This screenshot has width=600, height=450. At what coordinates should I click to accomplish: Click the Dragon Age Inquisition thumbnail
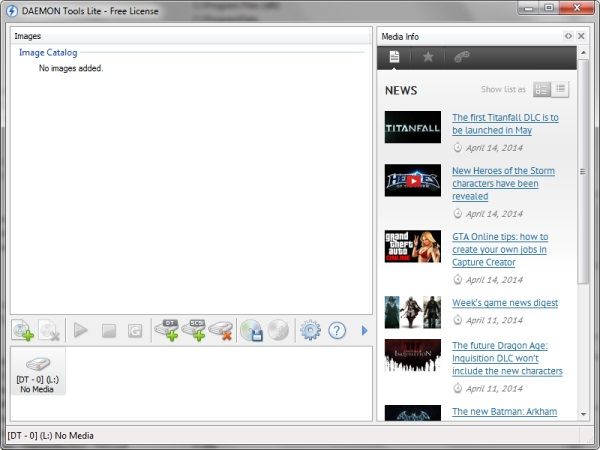coord(413,355)
